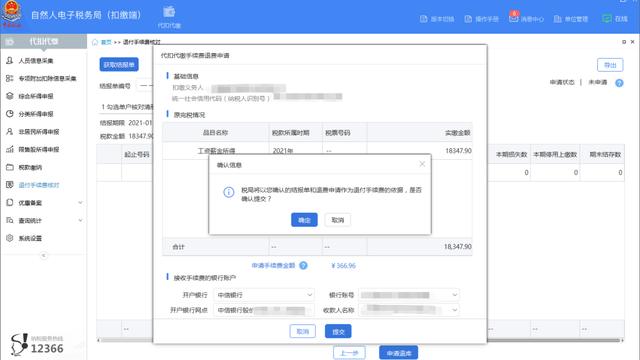The height and width of the screenshot is (360, 640).
Task: Click the 限售股所得申报 chart icon
Action: click(9, 149)
